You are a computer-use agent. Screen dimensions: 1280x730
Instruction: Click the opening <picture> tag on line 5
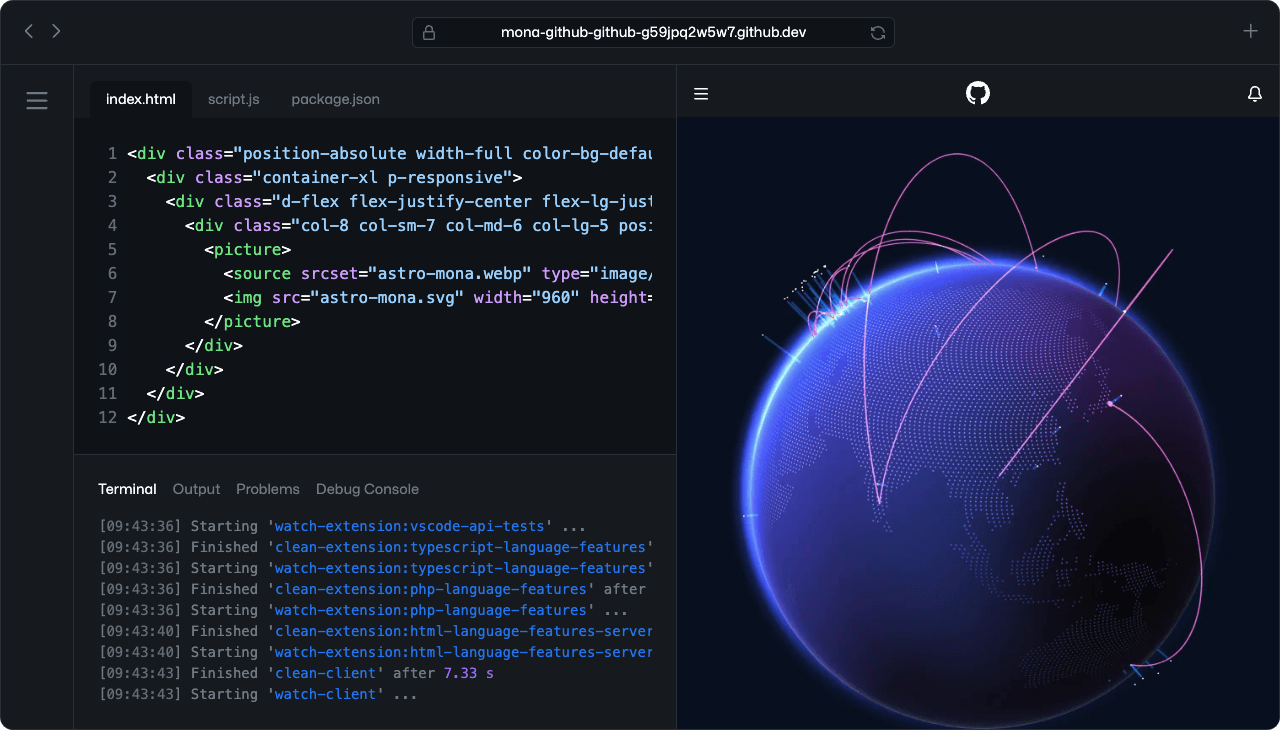(247, 250)
